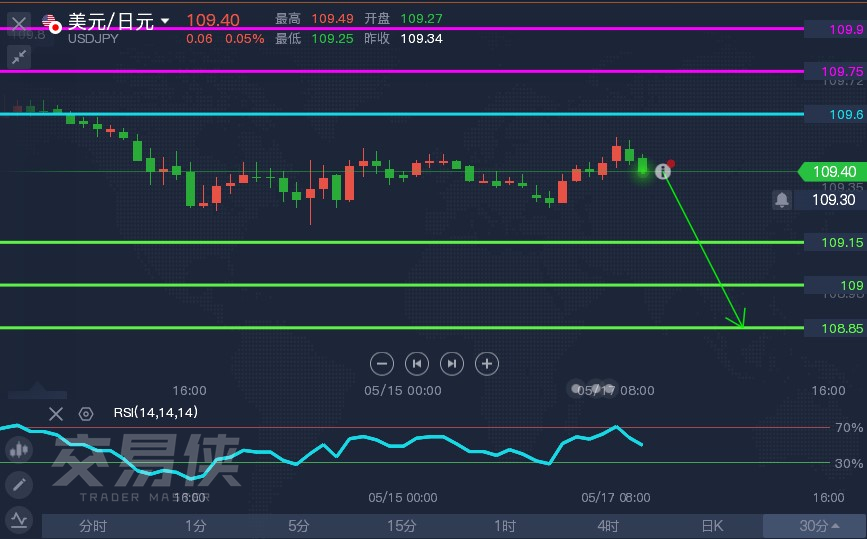Click the 109.40 price in header

(x=213, y=20)
